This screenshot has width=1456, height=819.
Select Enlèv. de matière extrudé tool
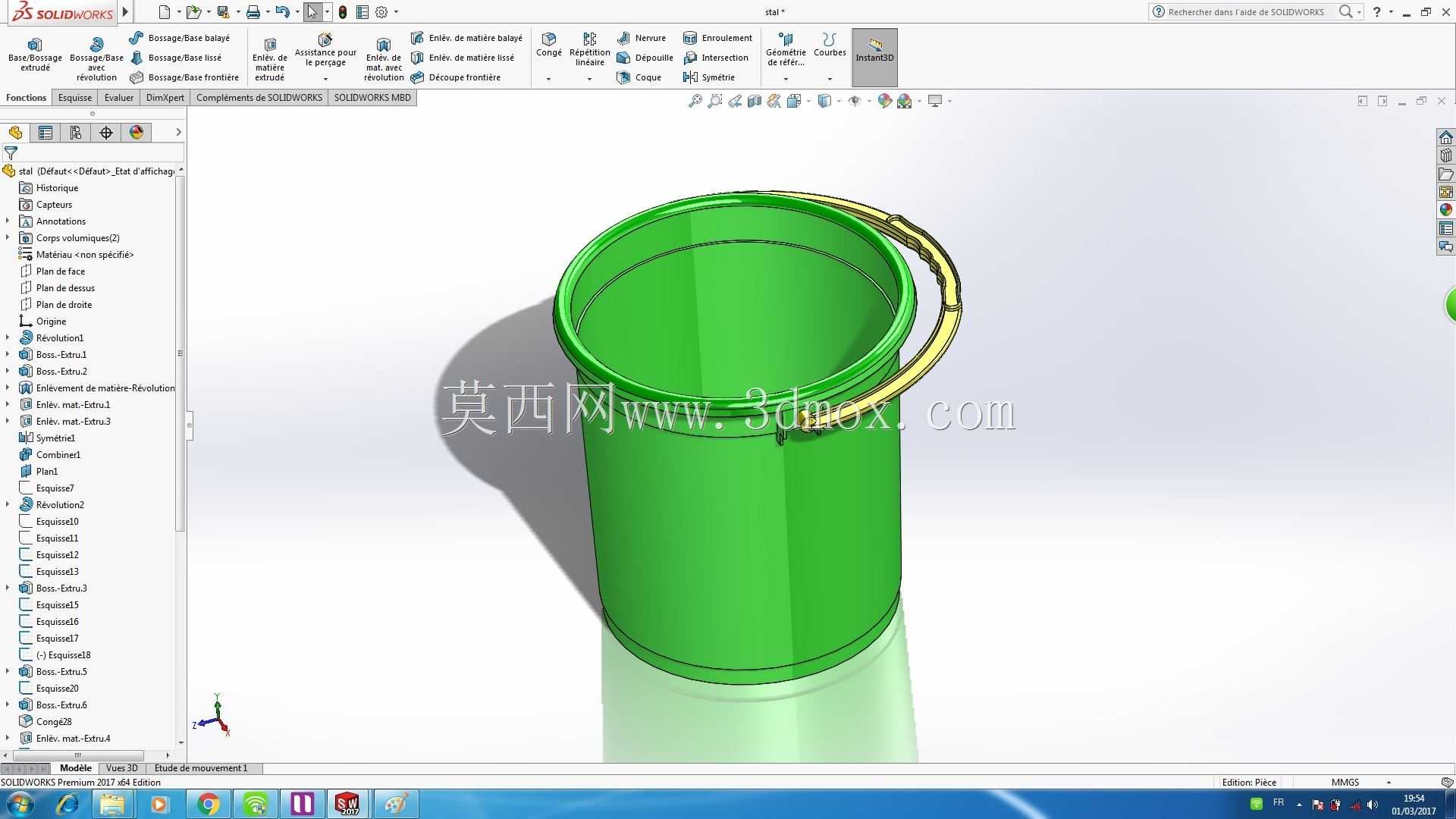coord(269,58)
